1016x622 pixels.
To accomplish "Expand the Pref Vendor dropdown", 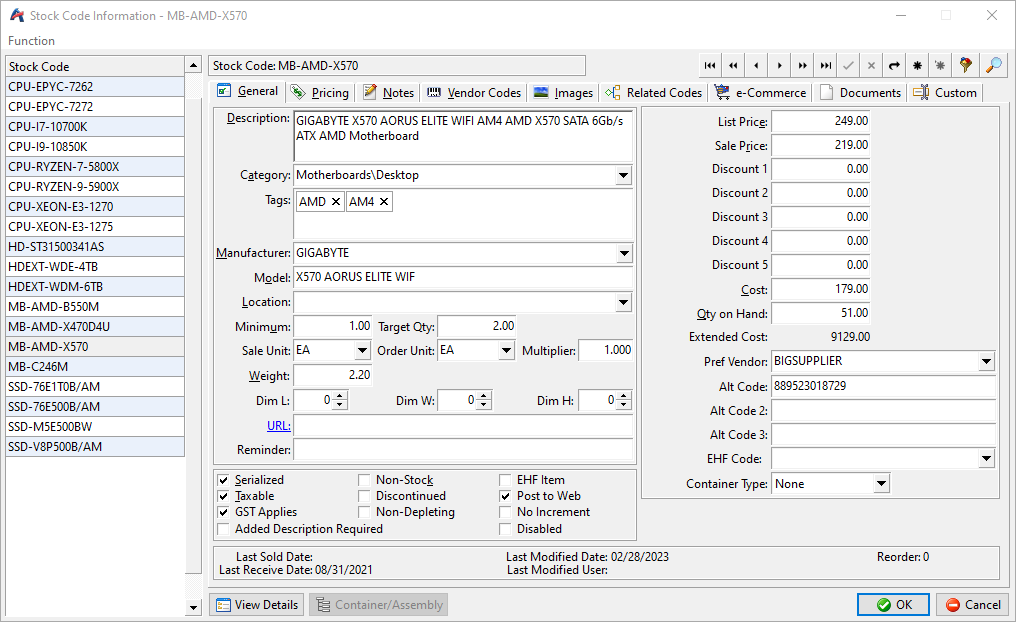I will (x=986, y=362).
